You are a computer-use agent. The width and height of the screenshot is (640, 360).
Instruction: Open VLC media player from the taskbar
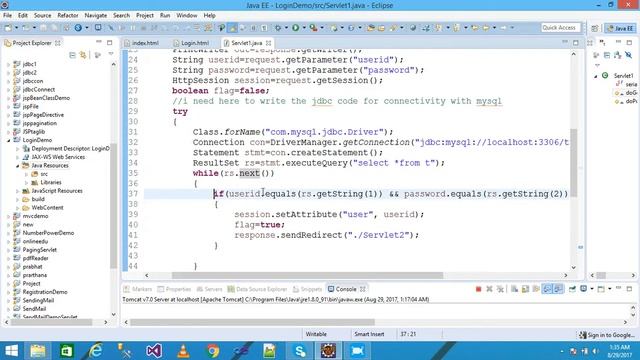click(183, 351)
